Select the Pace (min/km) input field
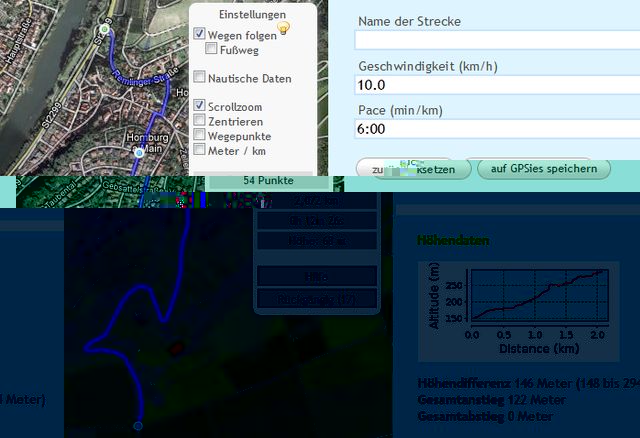The height and width of the screenshot is (438, 640). point(497,129)
